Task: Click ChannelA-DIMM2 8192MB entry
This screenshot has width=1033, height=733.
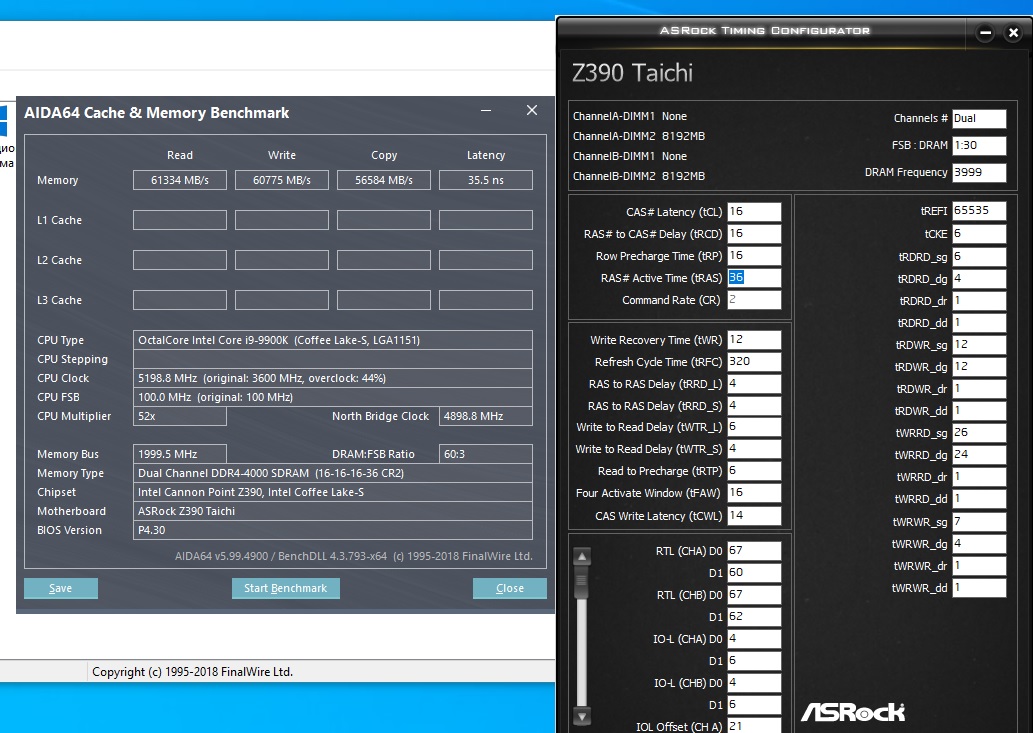Action: (x=639, y=136)
